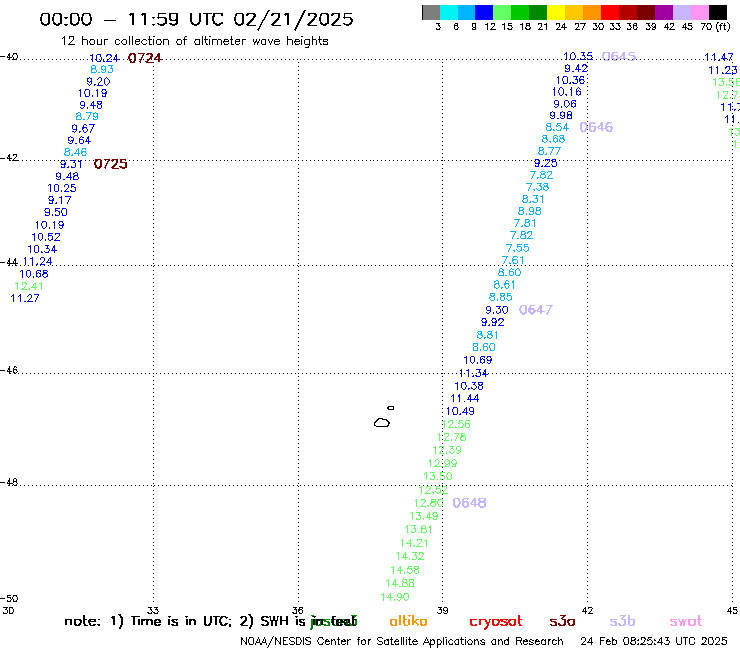Click the 14.58 wave height value
740x650 pixels.
405,570
